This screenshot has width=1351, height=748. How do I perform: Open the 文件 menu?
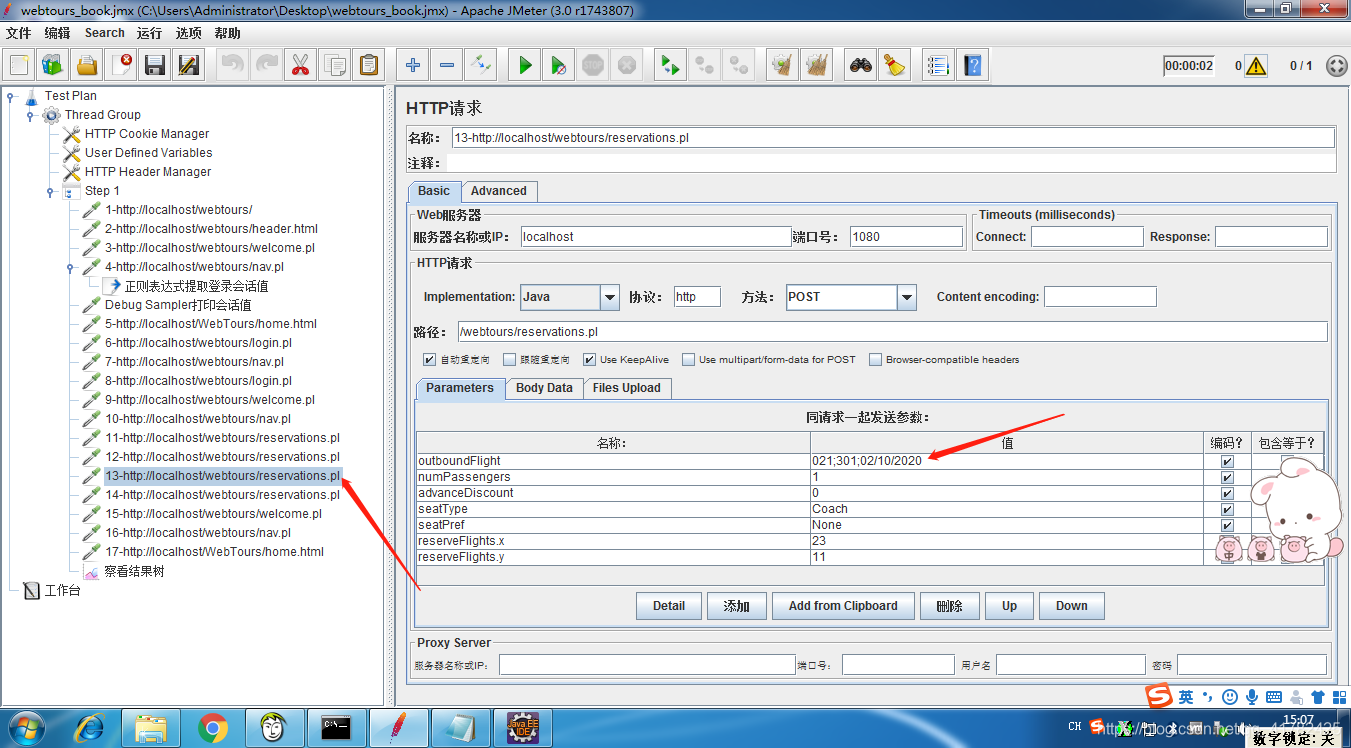pyautogui.click(x=18, y=33)
